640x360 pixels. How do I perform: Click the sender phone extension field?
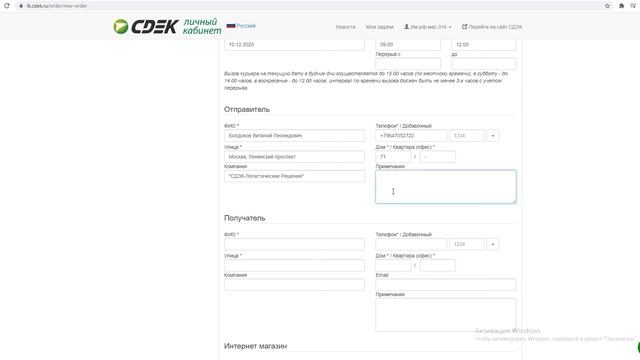pos(467,136)
